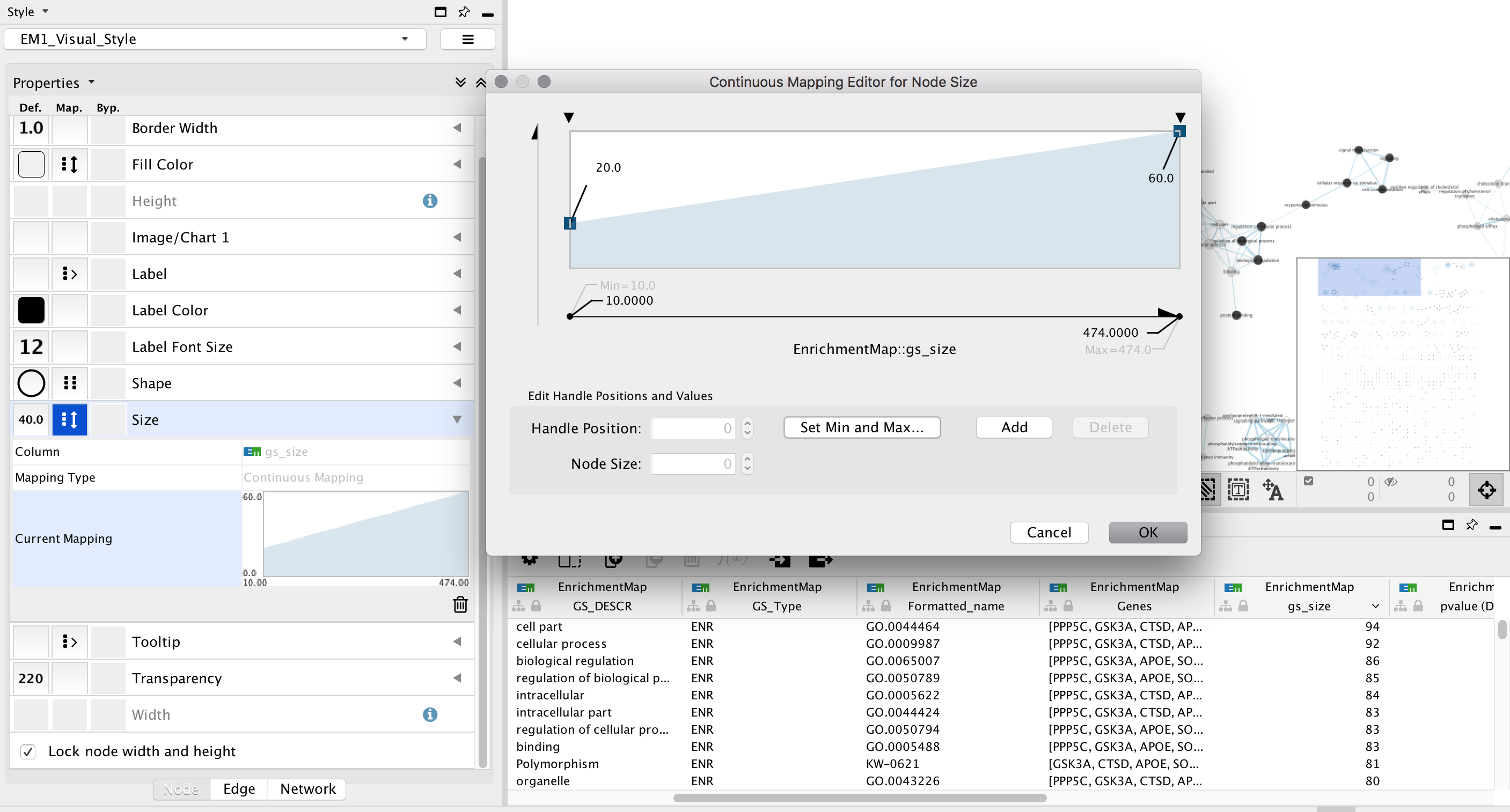Image resolution: width=1510 pixels, height=812 pixels.
Task: Uncheck Lock node width and height
Action: coord(27,751)
